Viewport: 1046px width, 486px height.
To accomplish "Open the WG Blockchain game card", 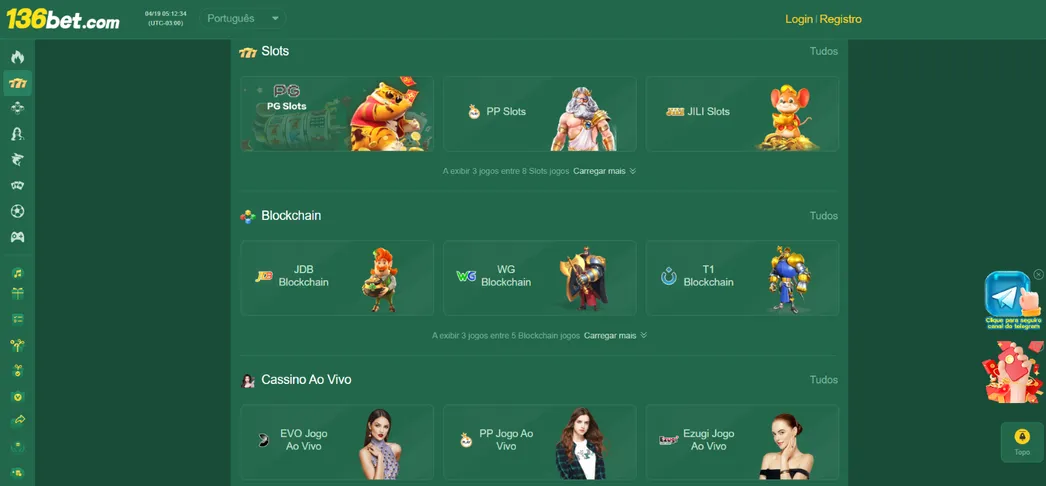I will 539,278.
